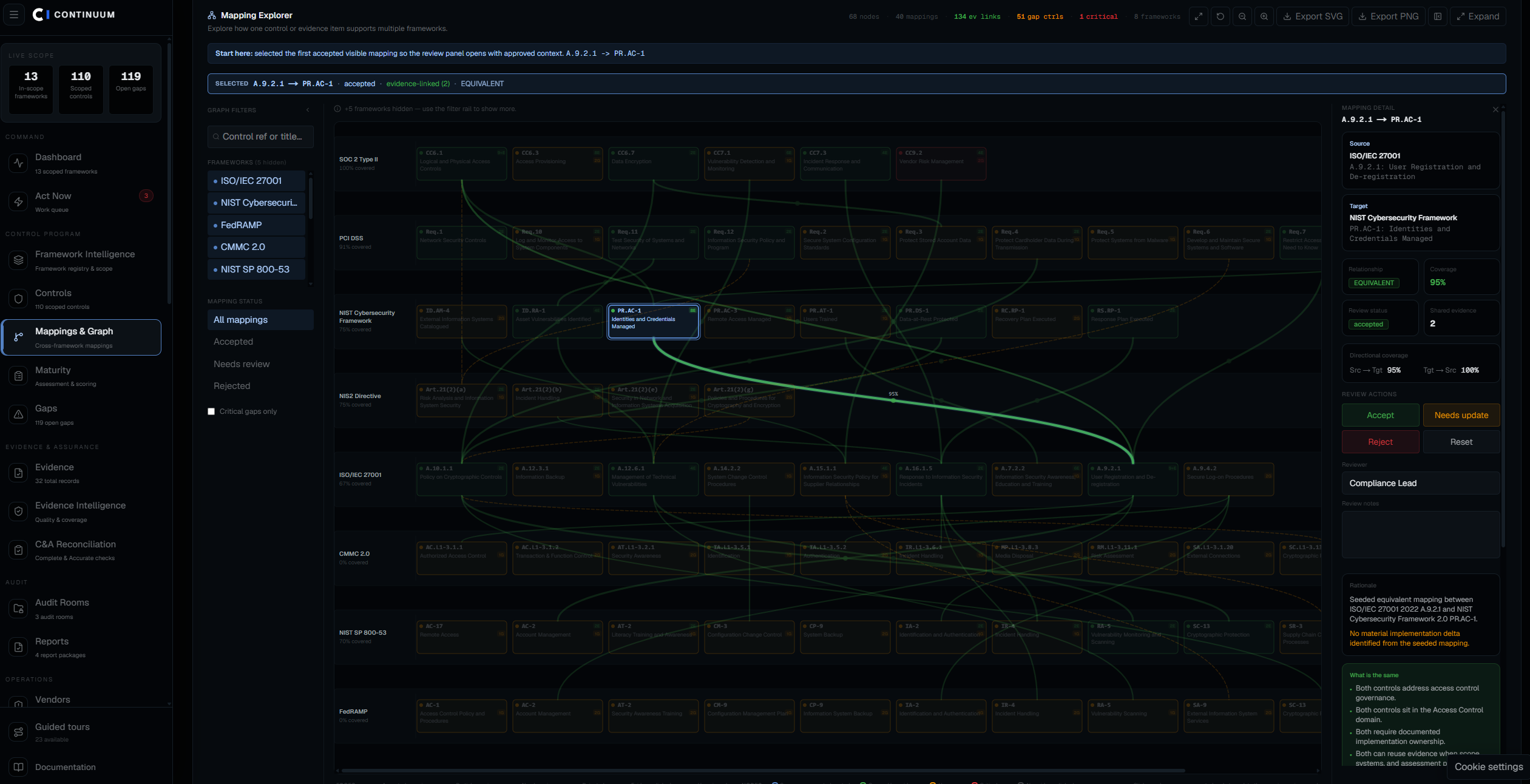Click the Review notes text area
Screen dimensions: 1530x784
coord(1420,535)
